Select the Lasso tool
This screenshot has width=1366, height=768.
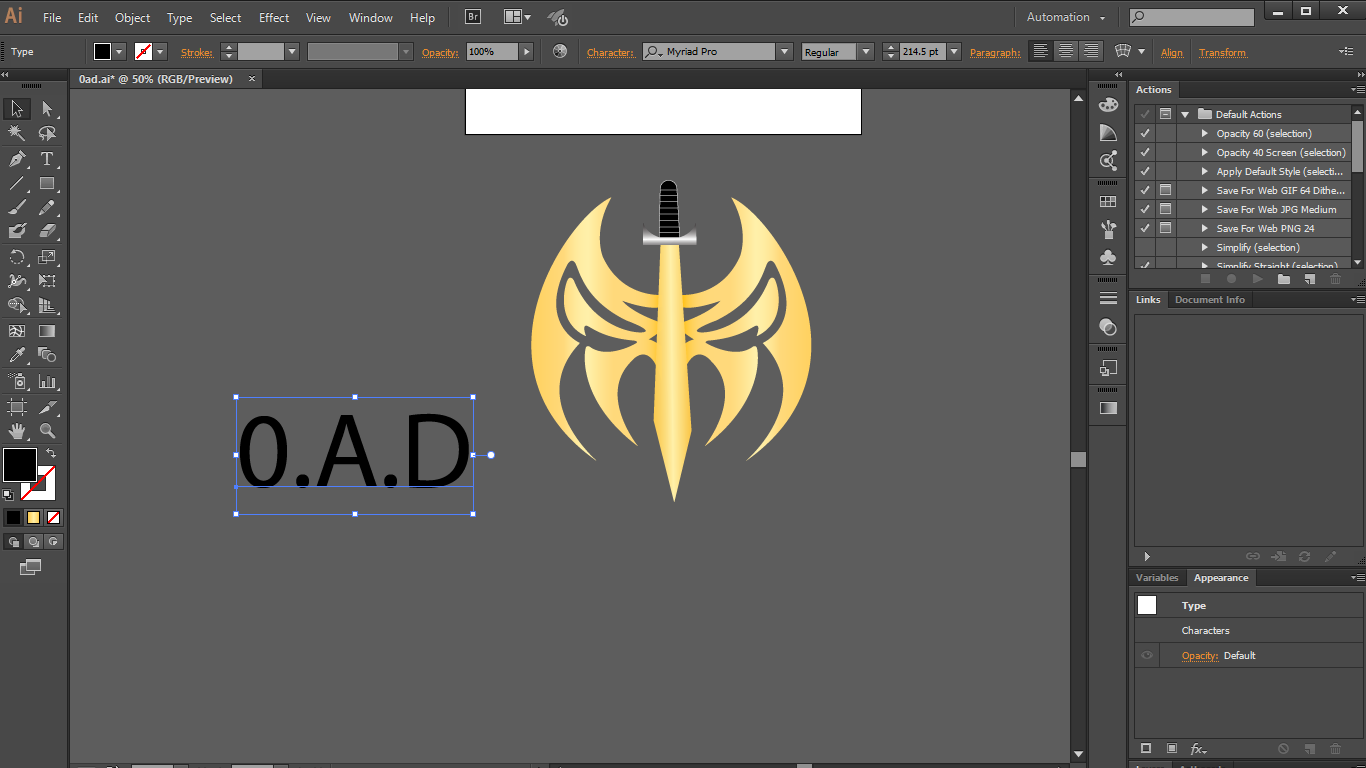point(47,134)
